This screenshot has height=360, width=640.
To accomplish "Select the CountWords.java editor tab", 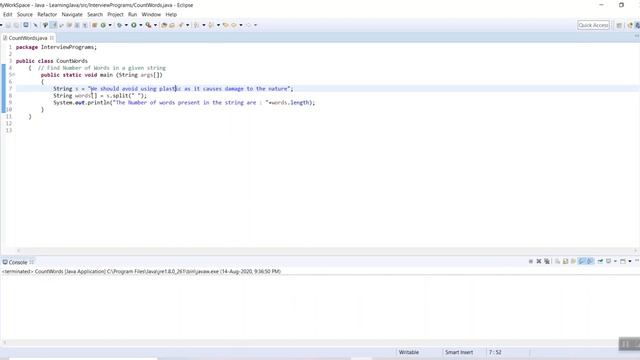I will click(28, 38).
